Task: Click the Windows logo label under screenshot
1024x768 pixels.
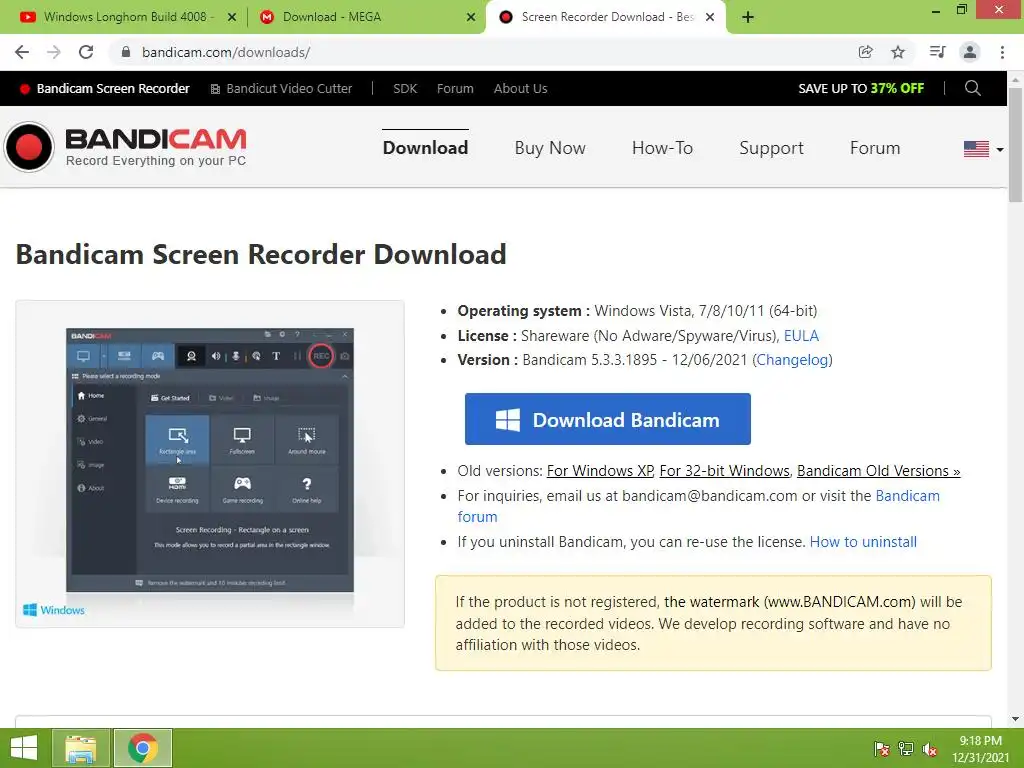Action: point(54,610)
